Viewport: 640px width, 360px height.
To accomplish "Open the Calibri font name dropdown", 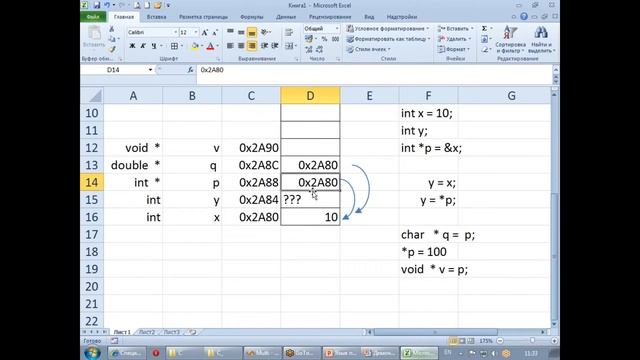I will (x=176, y=32).
